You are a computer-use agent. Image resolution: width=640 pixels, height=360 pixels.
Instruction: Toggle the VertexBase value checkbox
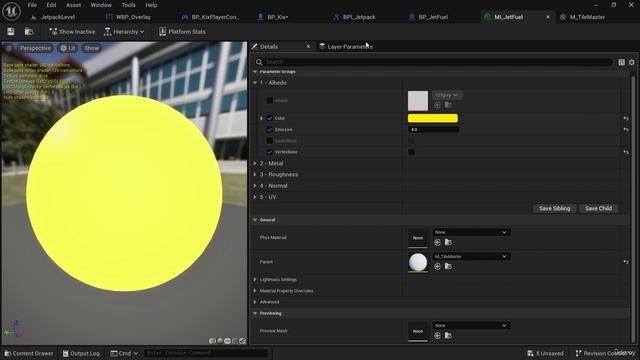coord(411,152)
